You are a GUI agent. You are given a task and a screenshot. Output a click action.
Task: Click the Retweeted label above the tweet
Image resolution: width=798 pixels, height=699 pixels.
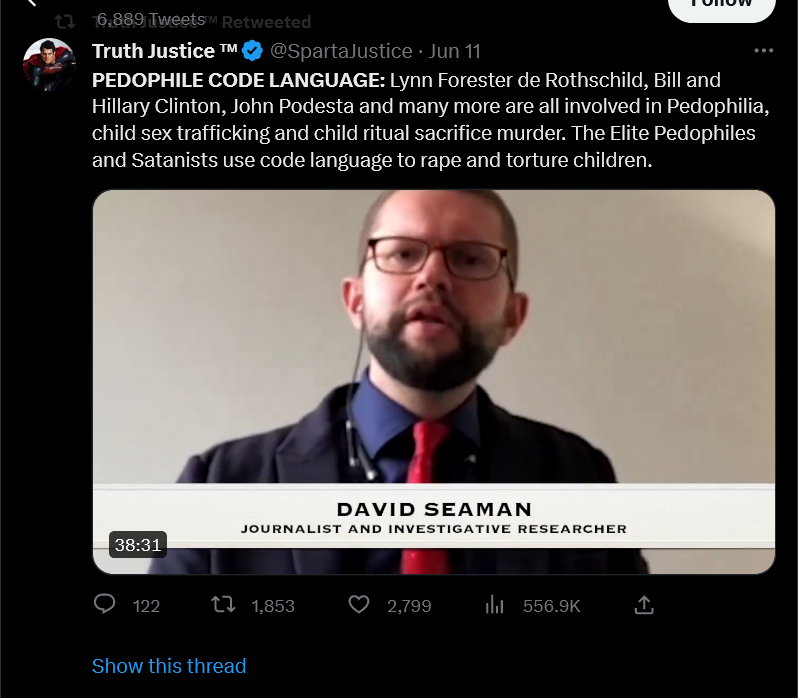pos(266,22)
